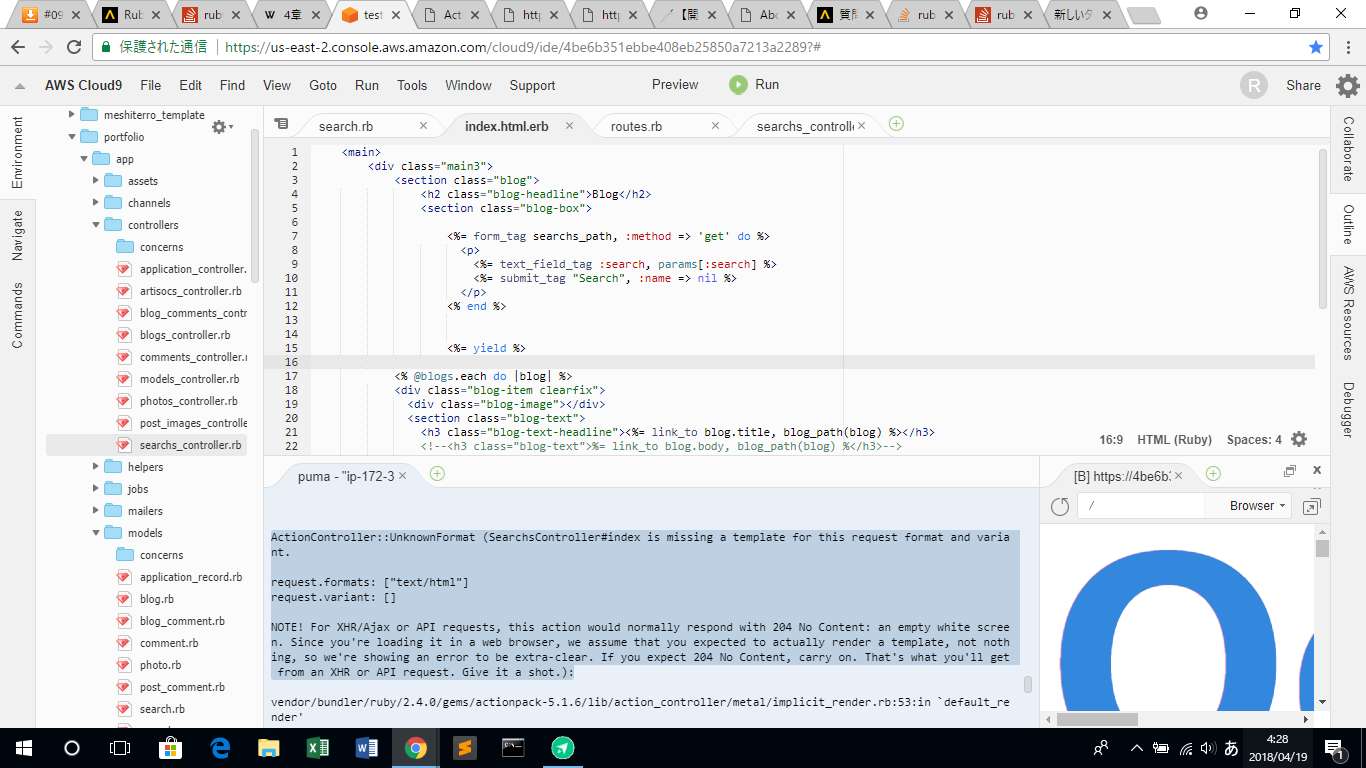
Task: Reload the preview browser page
Action: click(1061, 506)
